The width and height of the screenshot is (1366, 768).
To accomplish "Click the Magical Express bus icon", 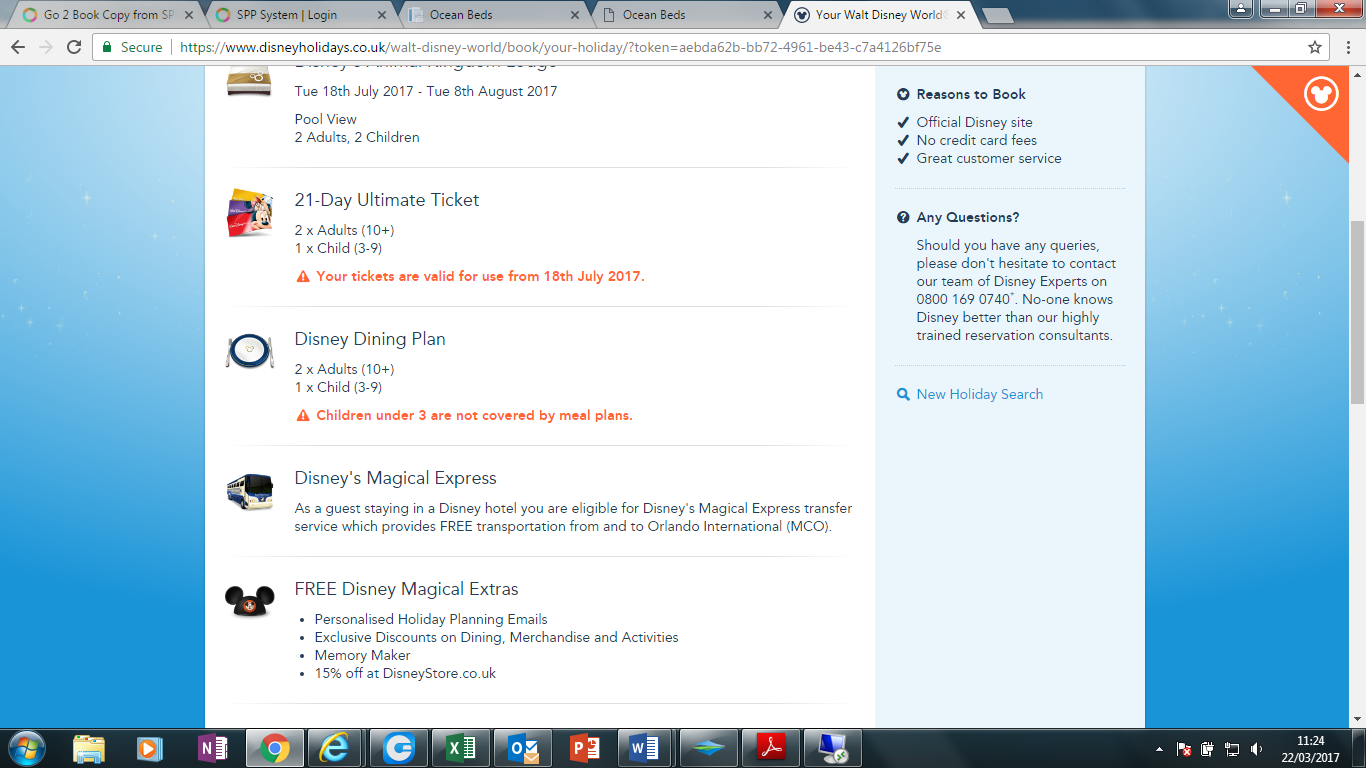I will (249, 491).
